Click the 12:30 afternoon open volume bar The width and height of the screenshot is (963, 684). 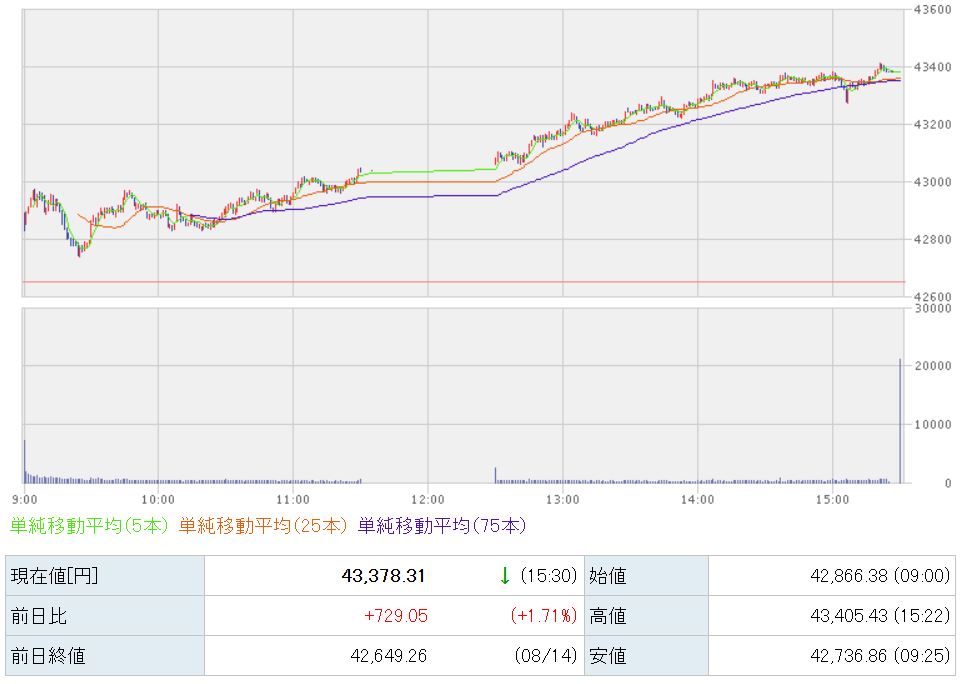click(x=496, y=476)
